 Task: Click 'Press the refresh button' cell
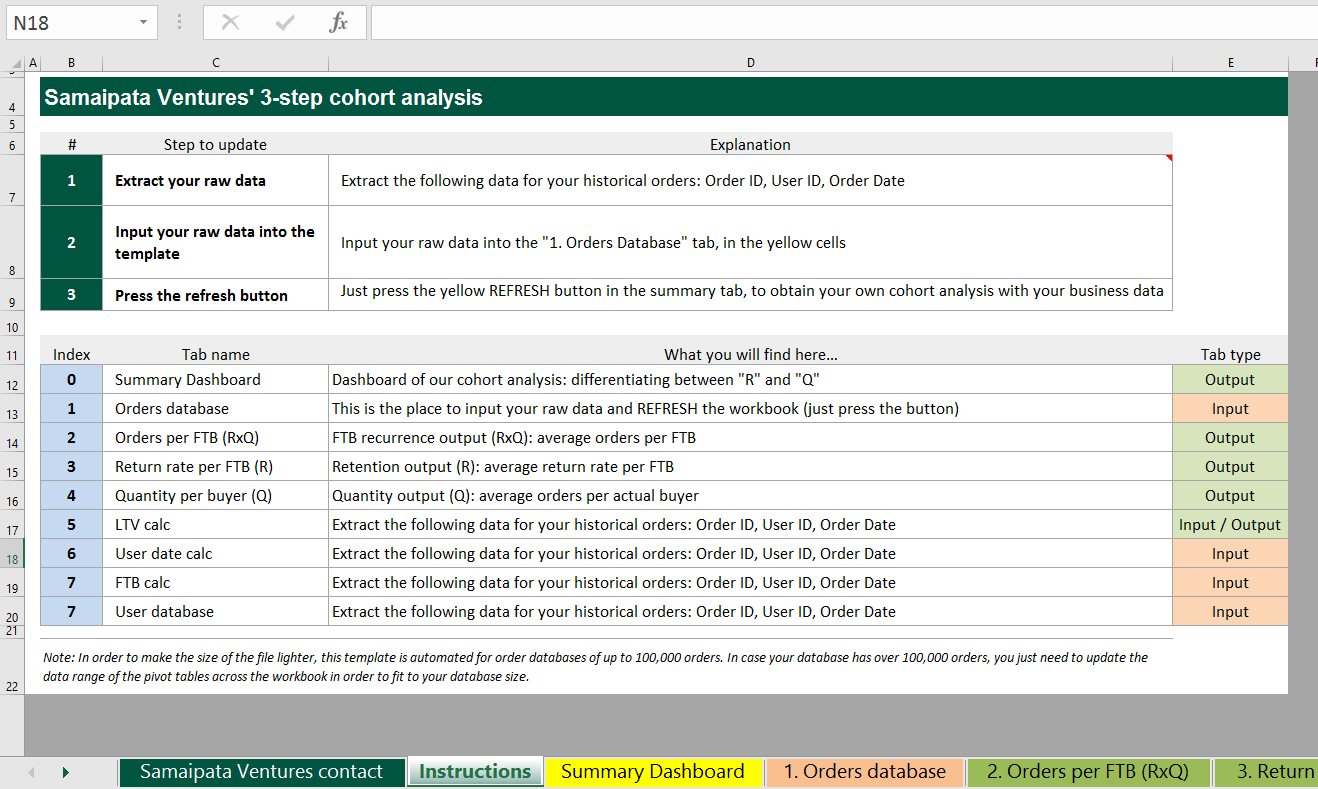point(215,295)
